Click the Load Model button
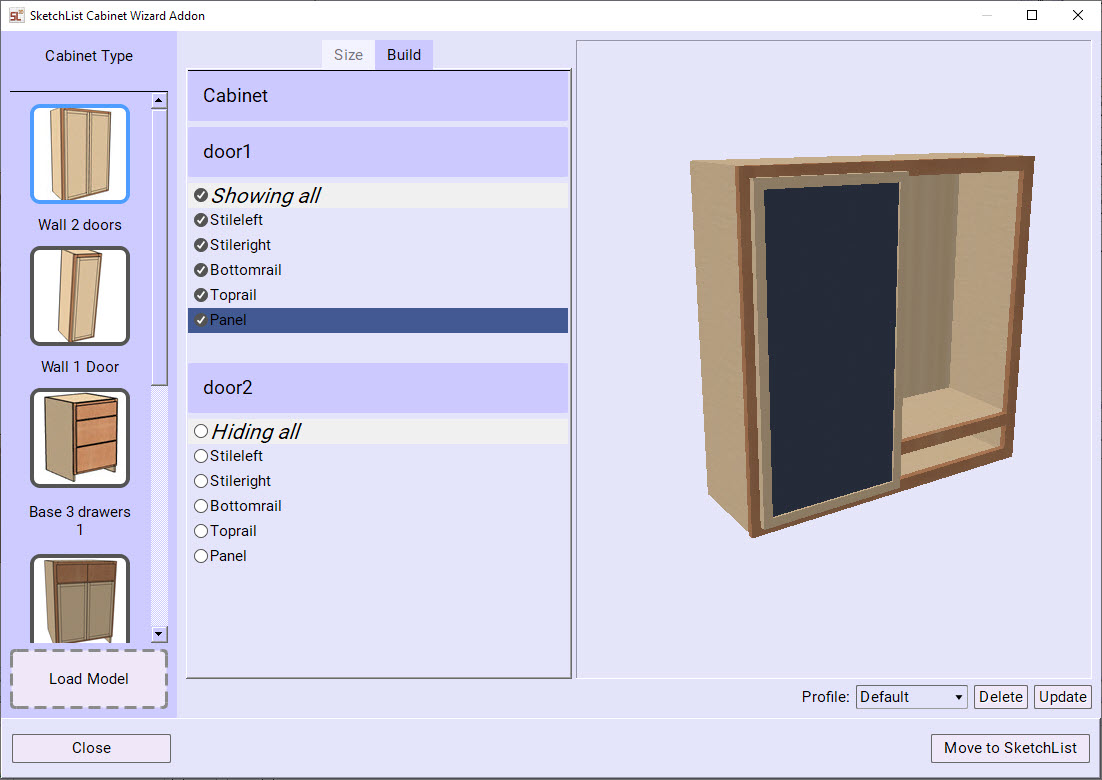1102x780 pixels. (x=88, y=679)
